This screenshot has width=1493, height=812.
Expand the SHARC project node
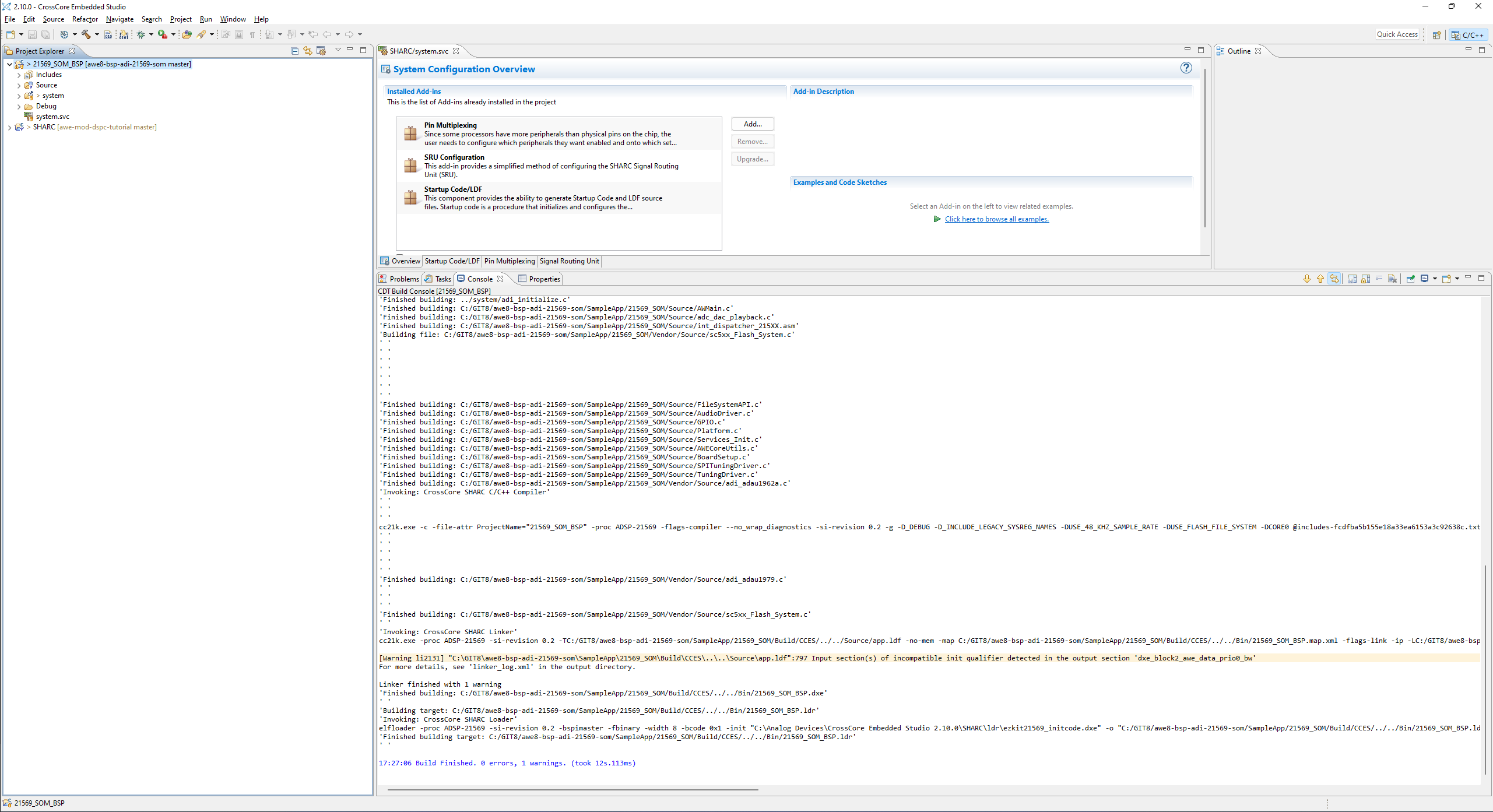click(9, 127)
